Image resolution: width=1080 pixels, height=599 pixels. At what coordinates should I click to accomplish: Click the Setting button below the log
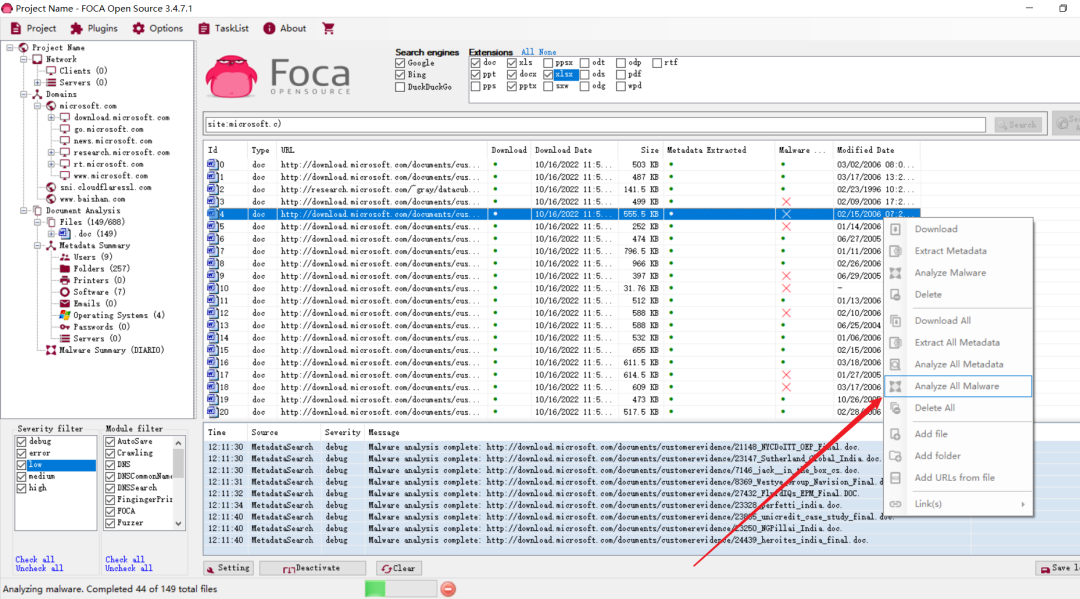[229, 568]
